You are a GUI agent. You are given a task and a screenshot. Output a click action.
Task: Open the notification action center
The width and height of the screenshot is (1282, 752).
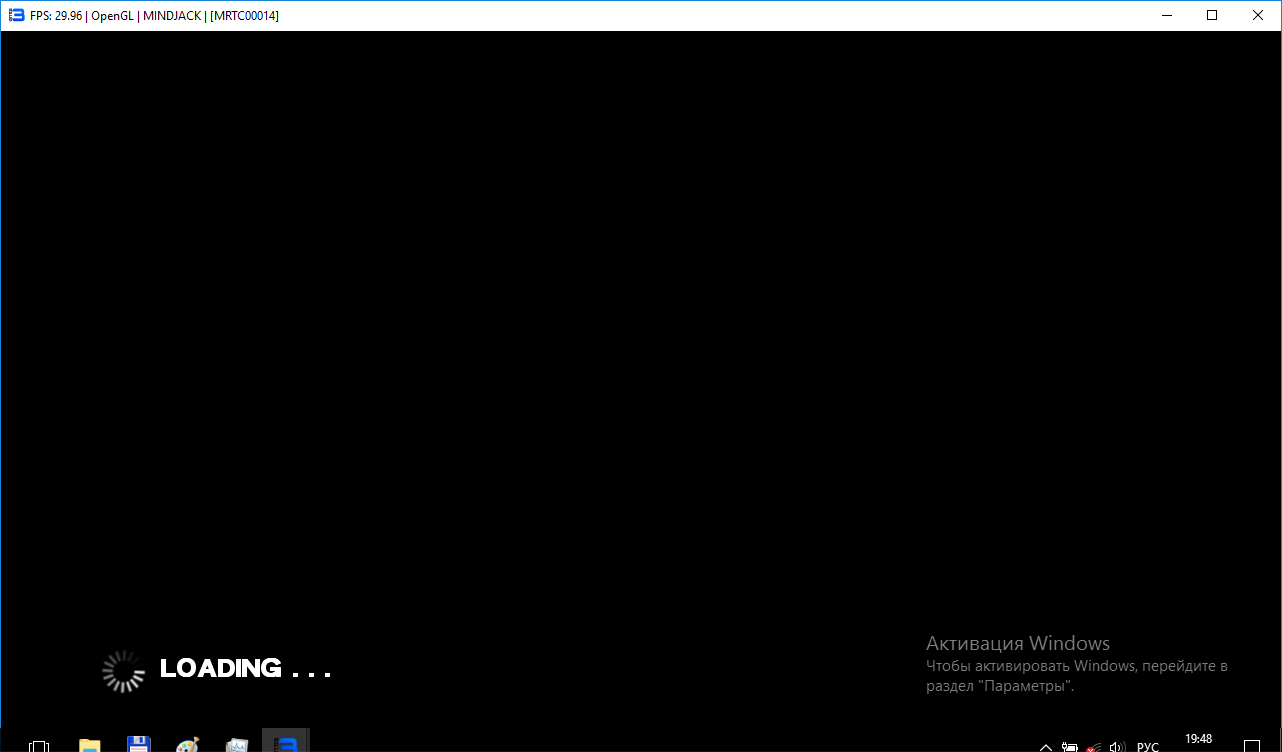(1252, 746)
